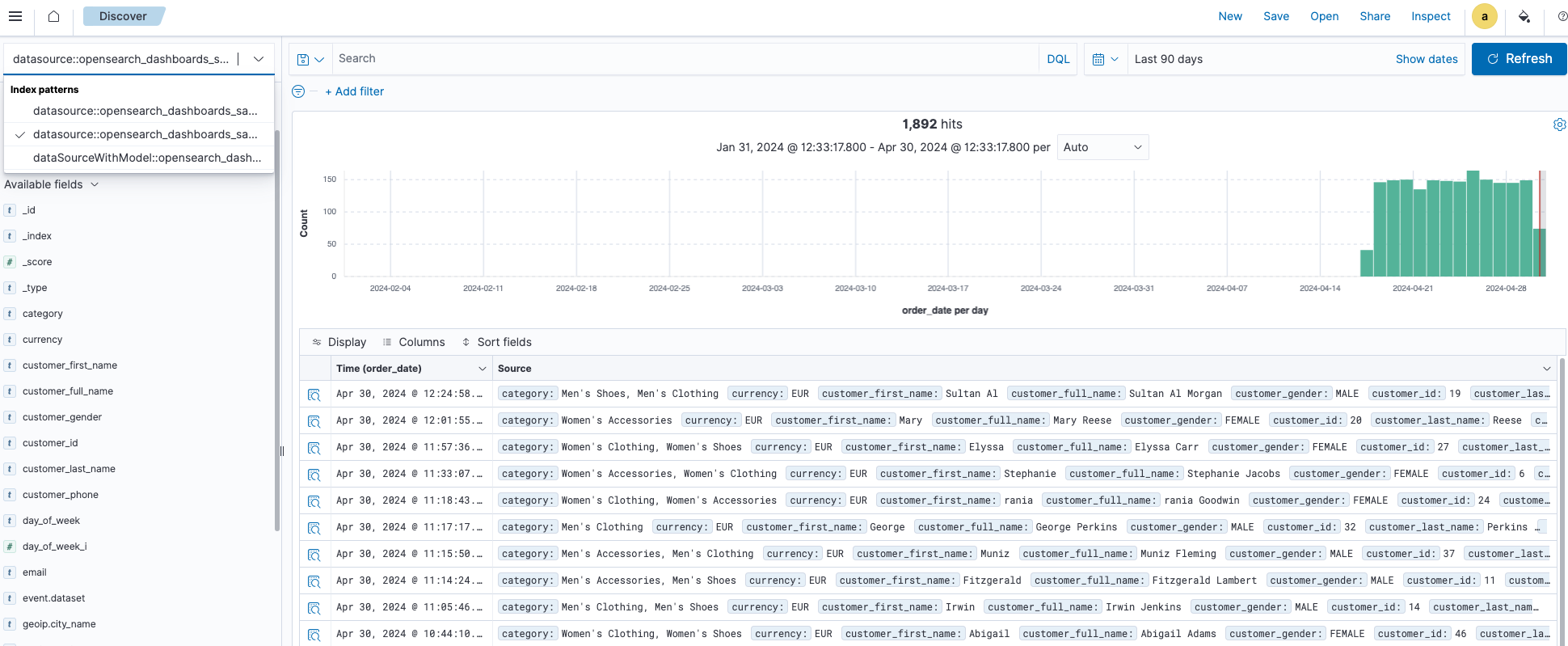The image size is (1568, 646).
Task: Click the Refresh button
Action: (1519, 59)
